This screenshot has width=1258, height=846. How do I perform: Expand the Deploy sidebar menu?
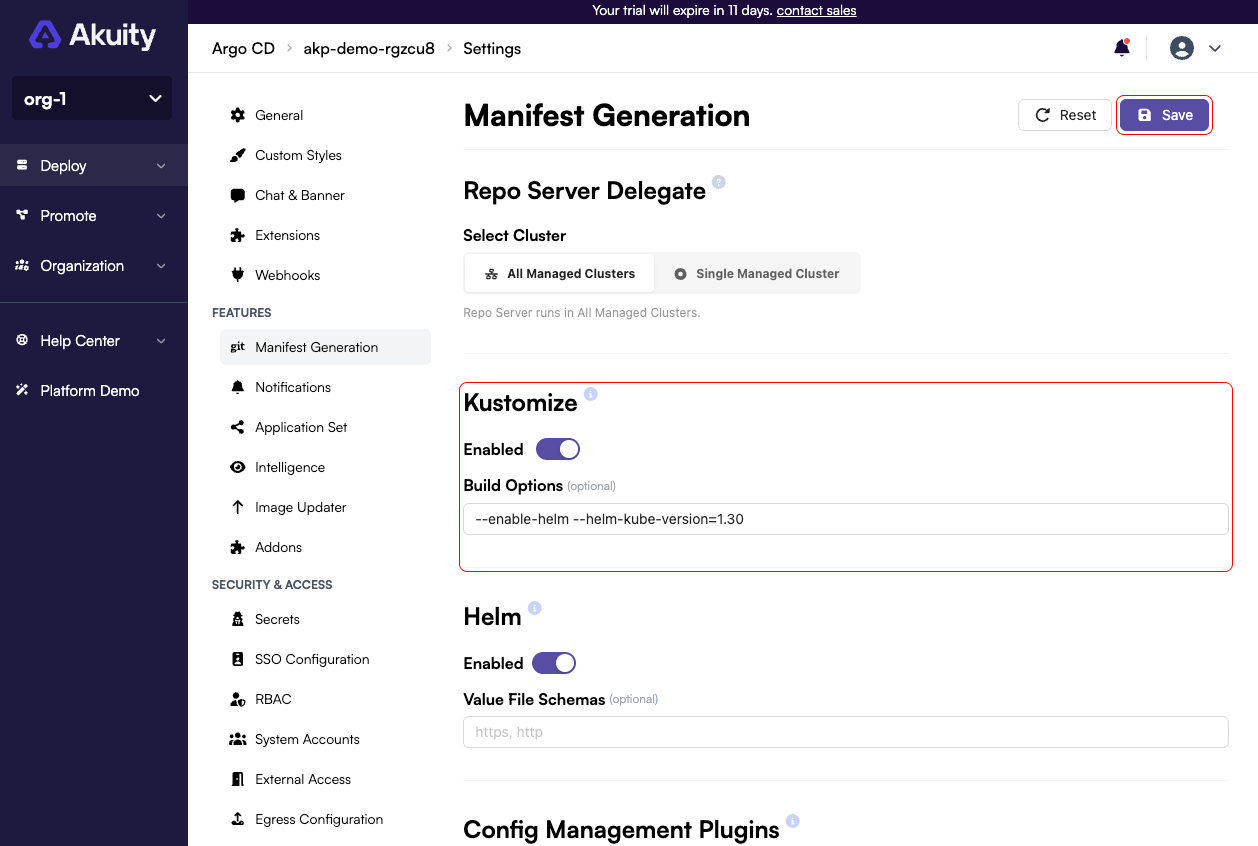click(94, 166)
